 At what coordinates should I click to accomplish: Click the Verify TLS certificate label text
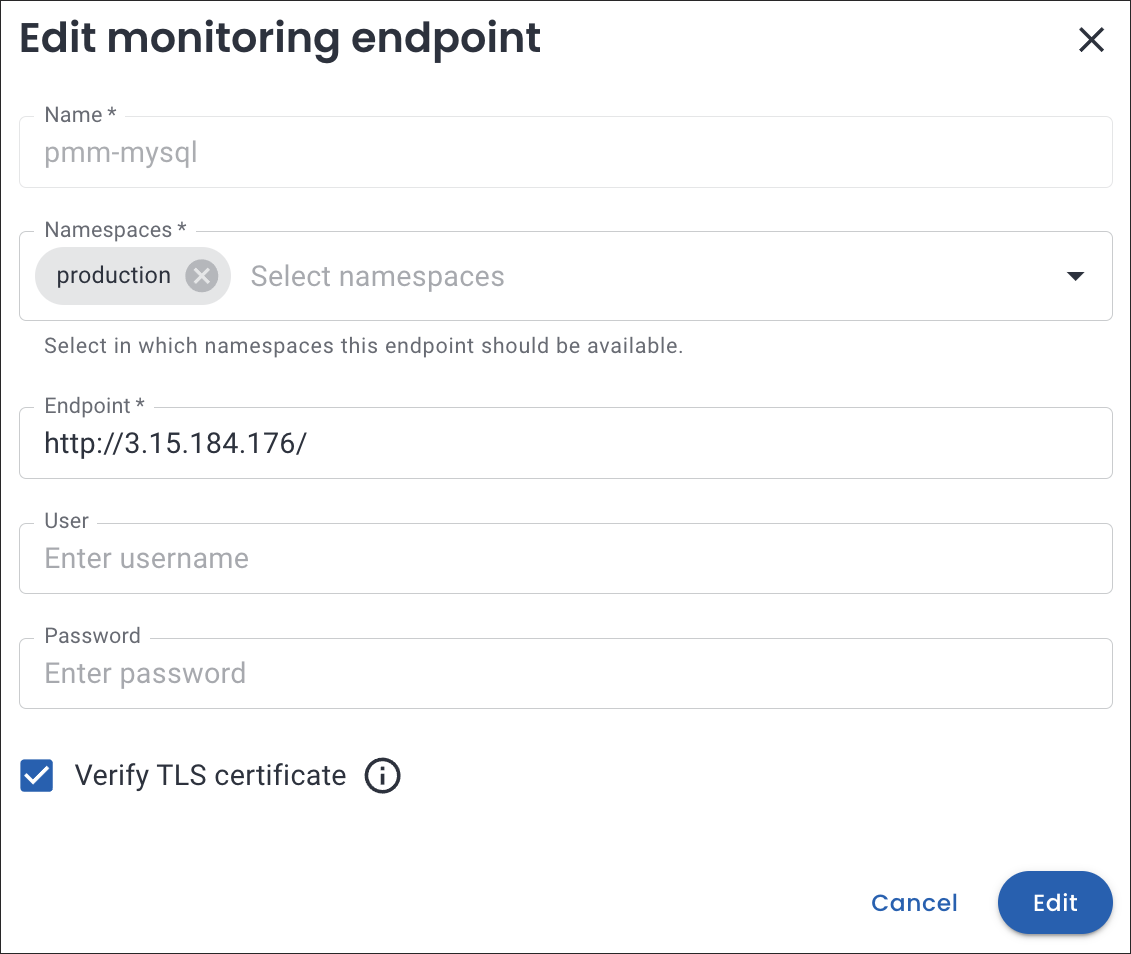pos(210,775)
